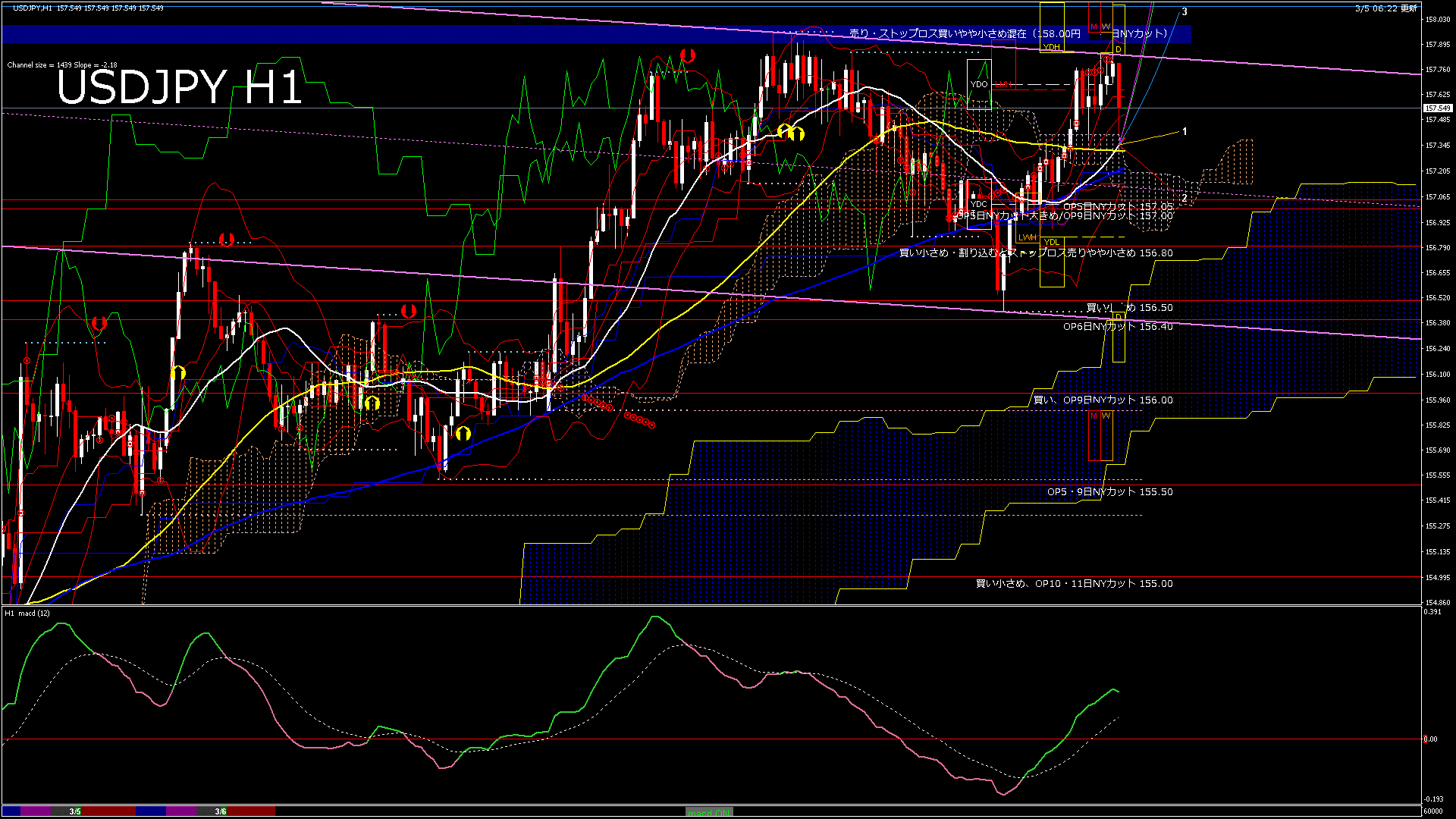Select the YDC marker box
This screenshot has width=1456, height=819.
pyautogui.click(x=979, y=203)
